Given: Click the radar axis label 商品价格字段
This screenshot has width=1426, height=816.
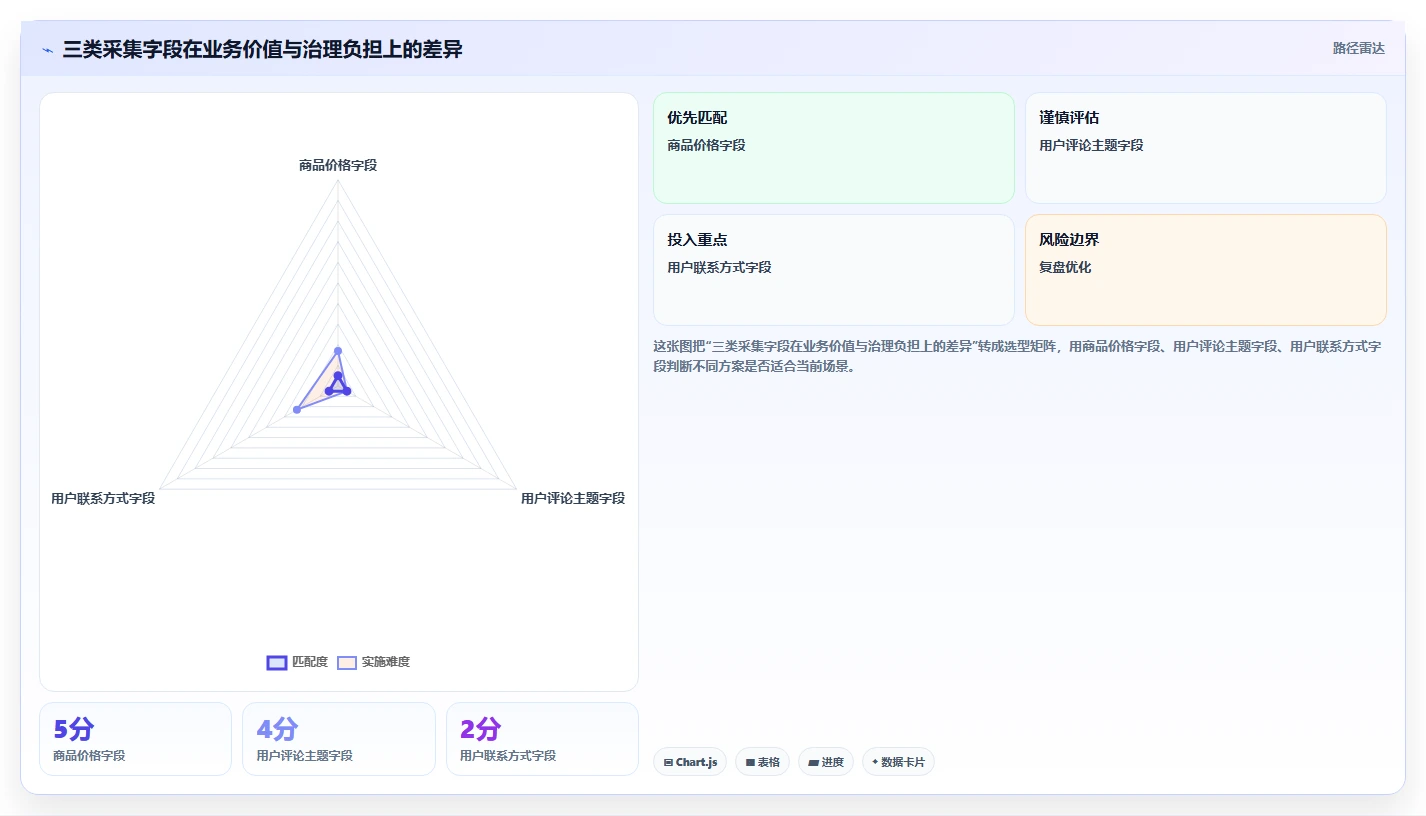Looking at the screenshot, I should click(x=338, y=165).
